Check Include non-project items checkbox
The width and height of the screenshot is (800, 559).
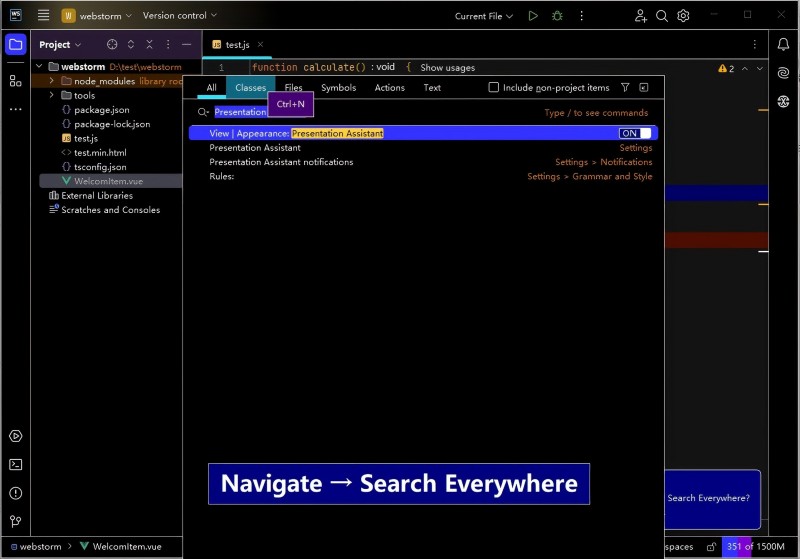(x=493, y=87)
